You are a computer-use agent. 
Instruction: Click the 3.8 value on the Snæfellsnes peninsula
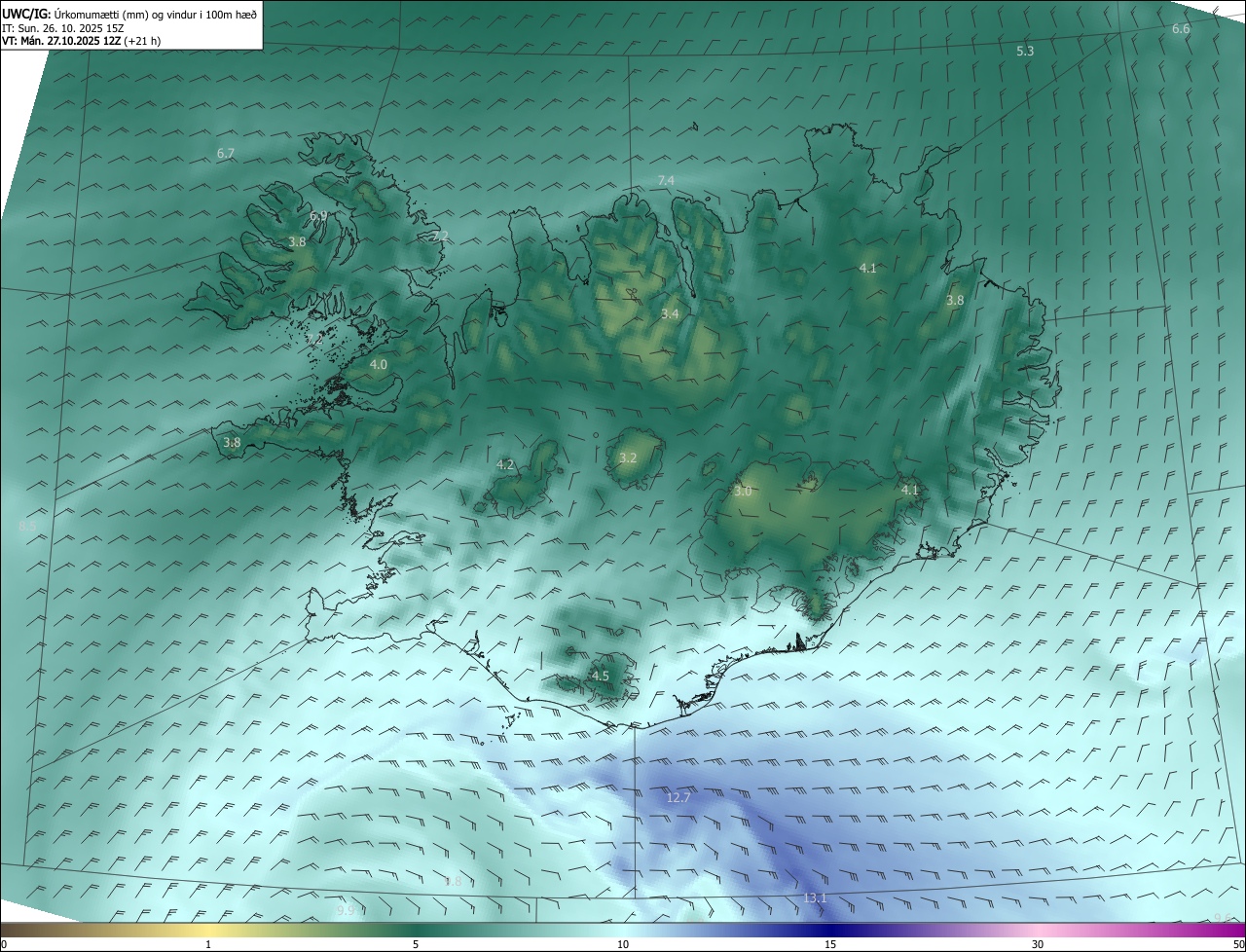[232, 442]
